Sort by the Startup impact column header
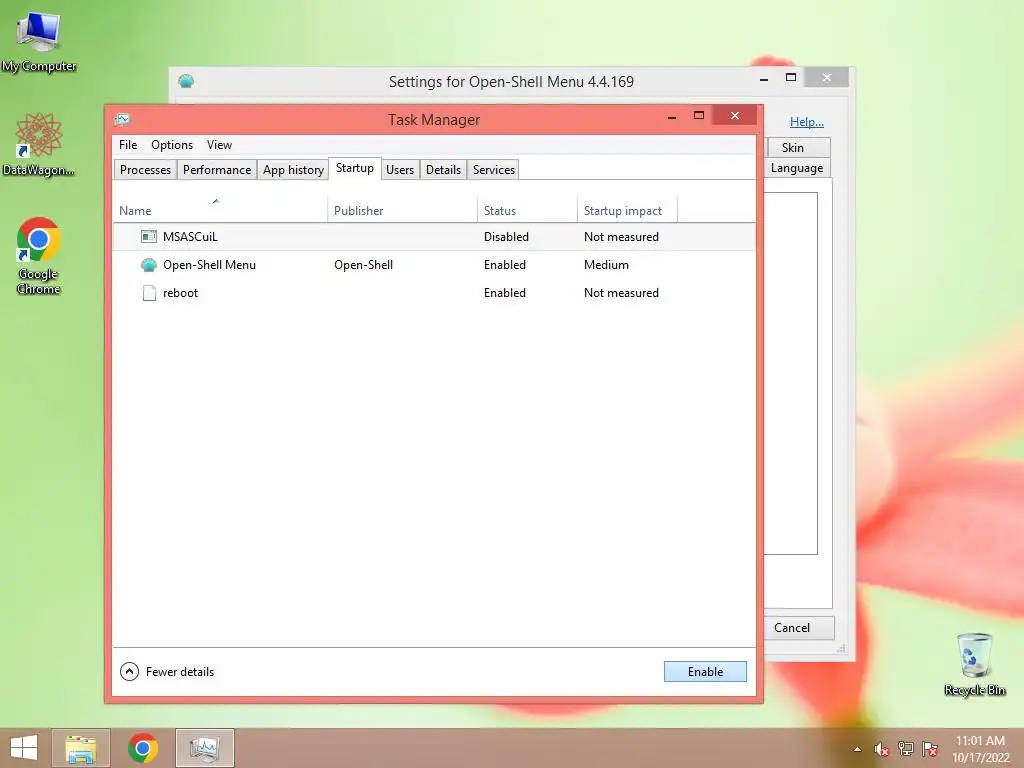This screenshot has width=1024, height=768. point(627,210)
